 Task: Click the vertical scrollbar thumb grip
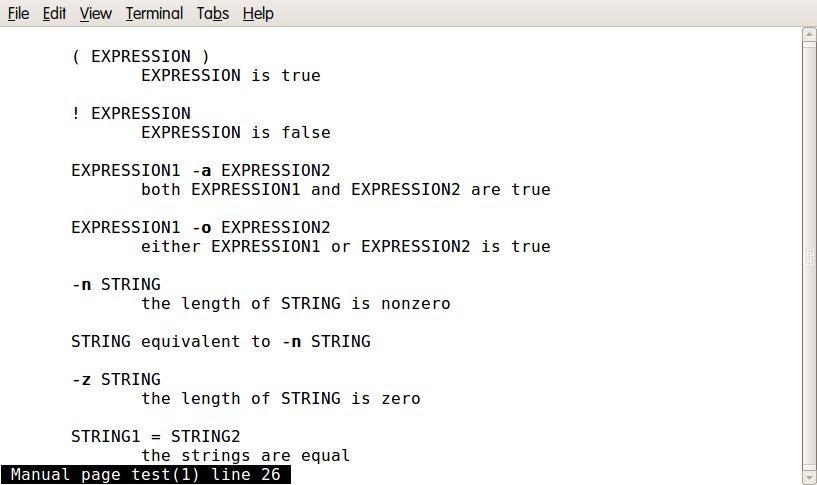(809, 256)
